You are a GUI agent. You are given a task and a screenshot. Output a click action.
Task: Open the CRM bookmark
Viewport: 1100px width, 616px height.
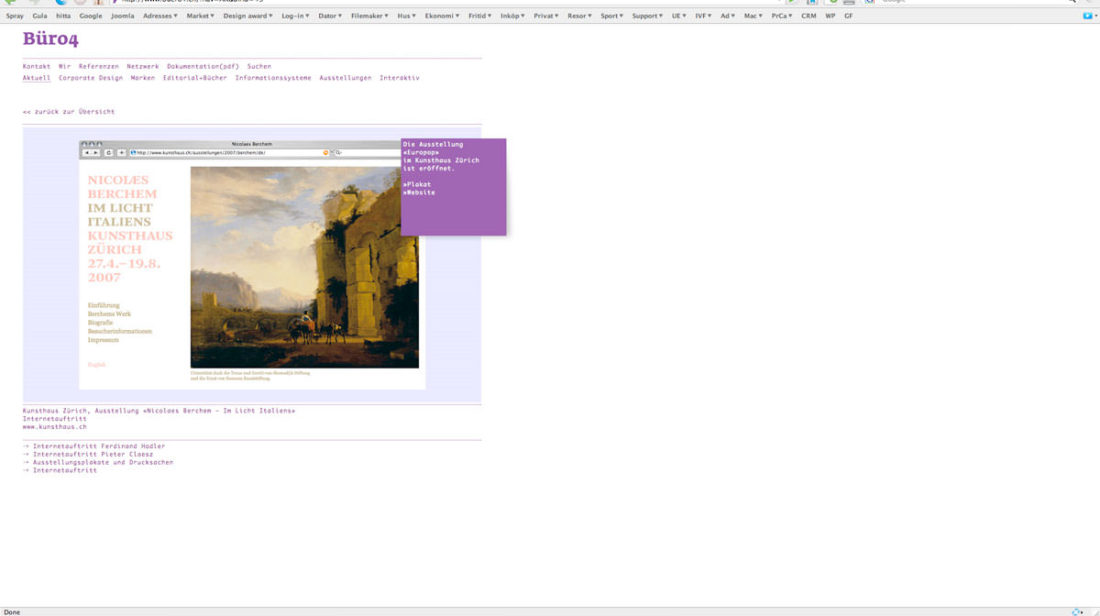[x=808, y=15]
